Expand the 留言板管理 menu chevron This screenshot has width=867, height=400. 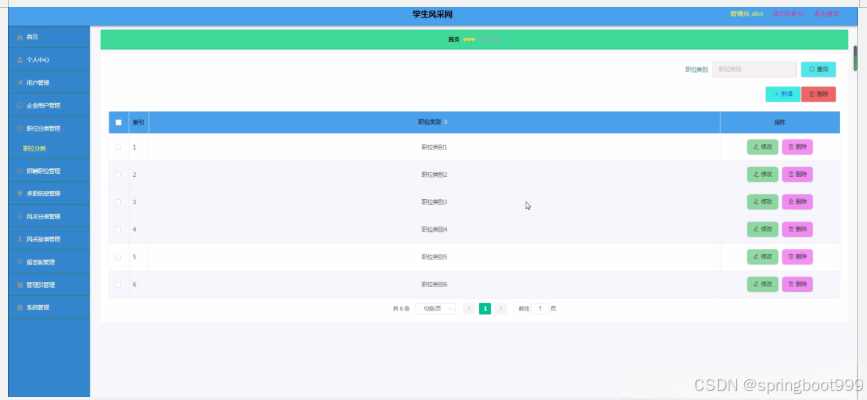tap(80, 262)
